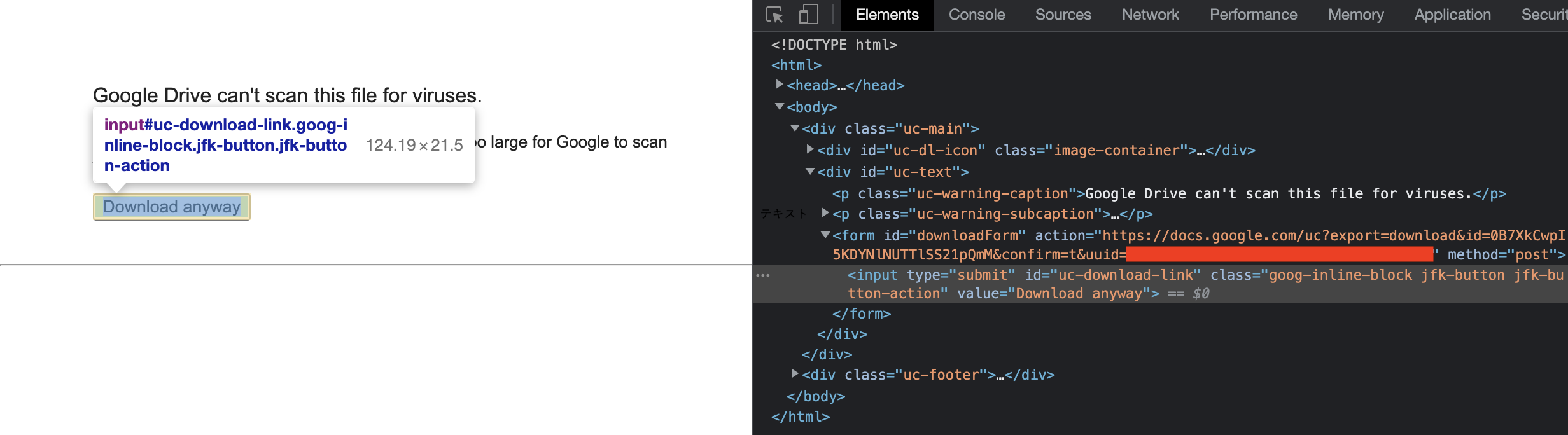
Task: Click the method="post" attribute
Action: coord(1502,254)
